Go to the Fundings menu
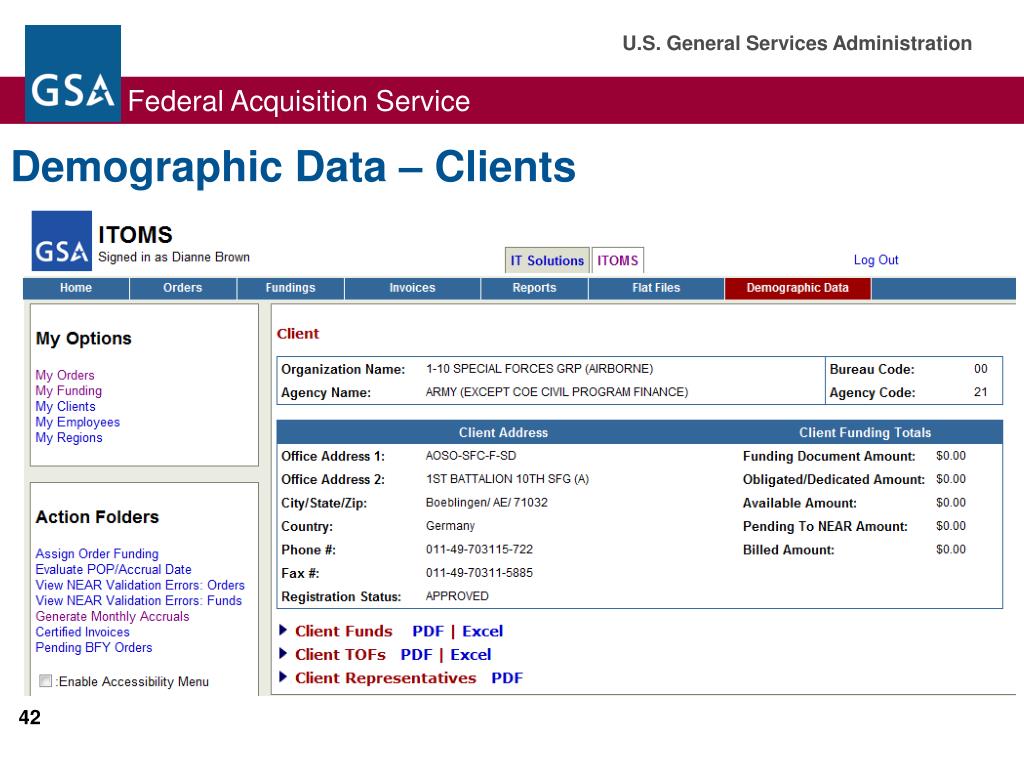 pos(291,288)
